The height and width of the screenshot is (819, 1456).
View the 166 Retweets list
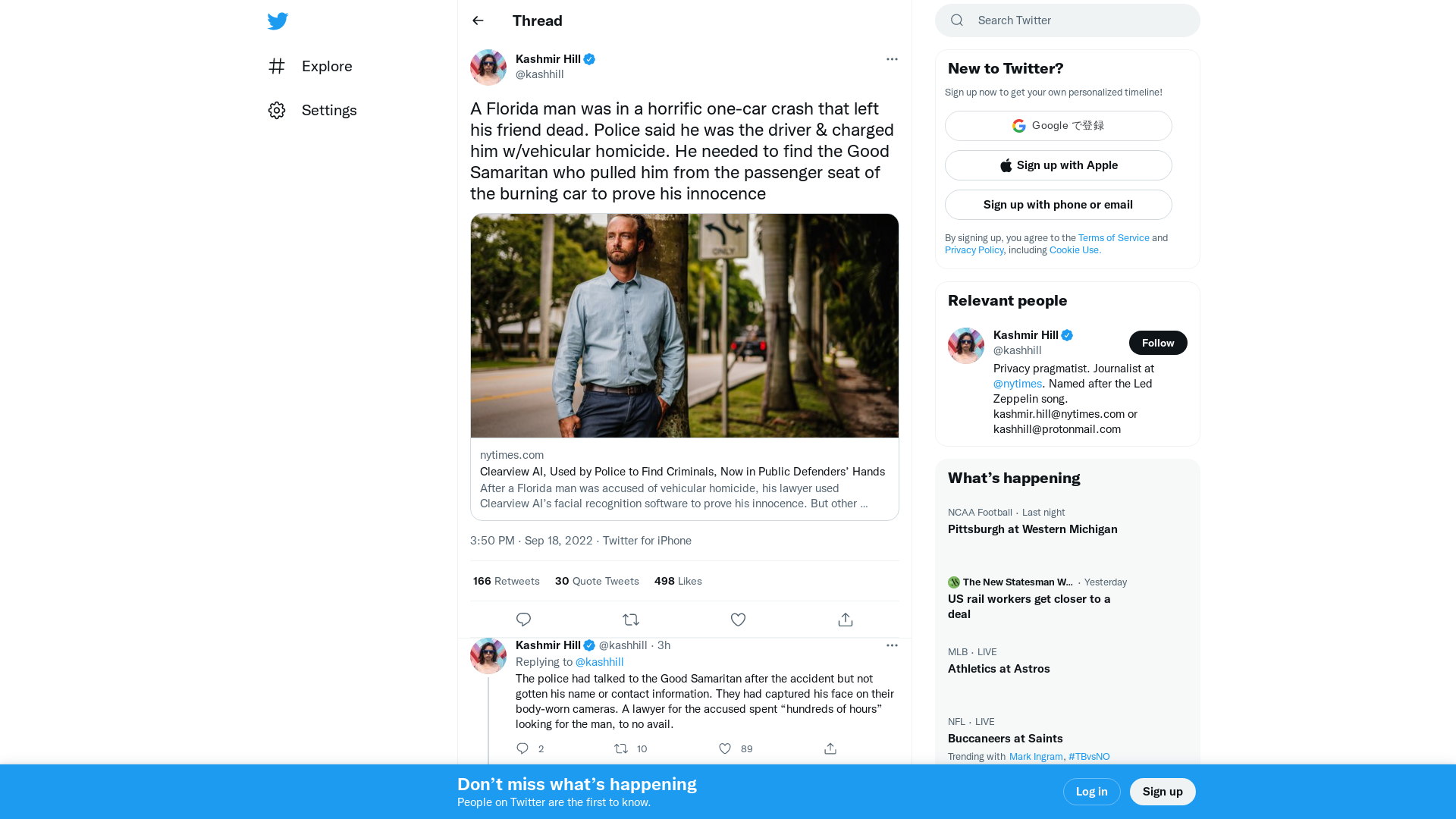[x=506, y=581]
